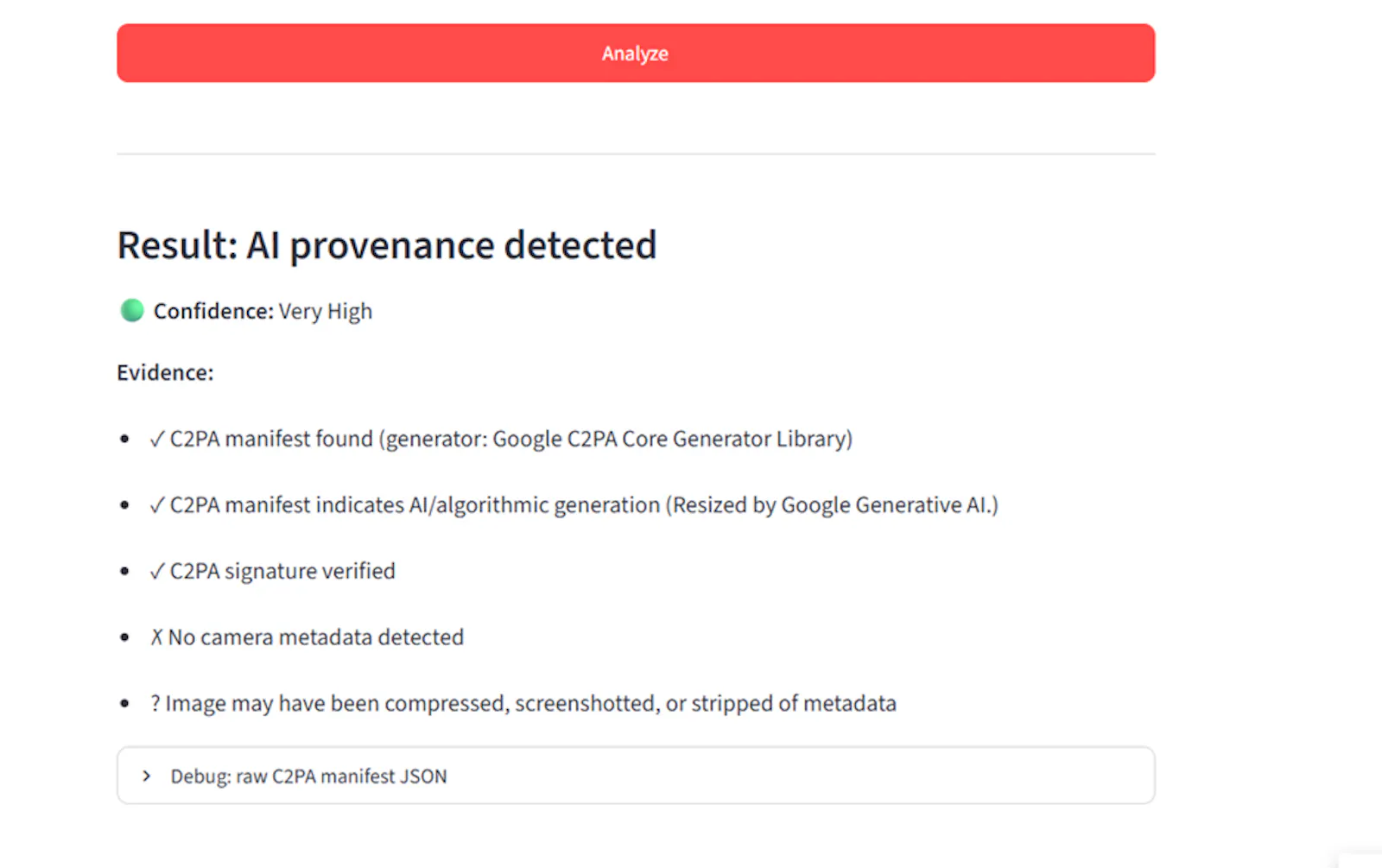
Task: Click the 'Confidence:' bold label
Action: tap(213, 311)
